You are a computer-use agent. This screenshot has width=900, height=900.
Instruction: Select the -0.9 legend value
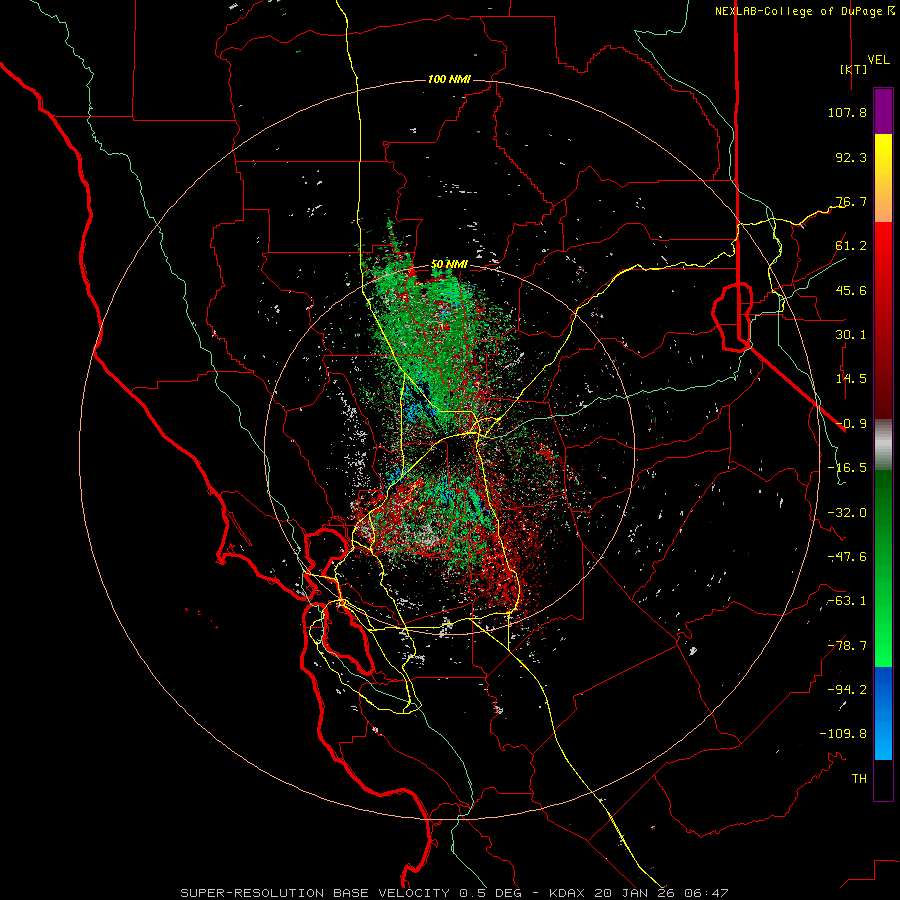(851, 424)
